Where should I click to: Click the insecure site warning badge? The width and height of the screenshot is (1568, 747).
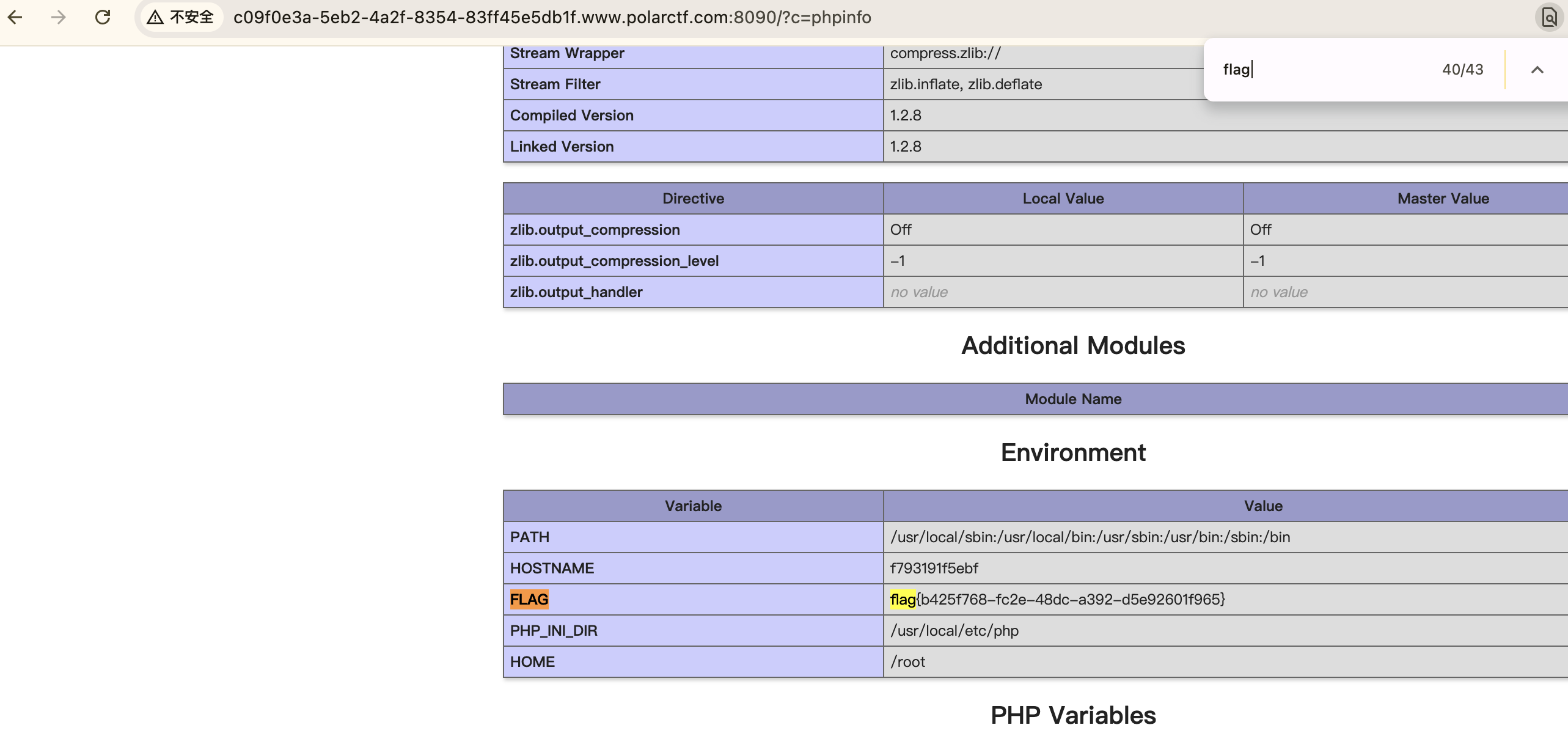pos(181,17)
